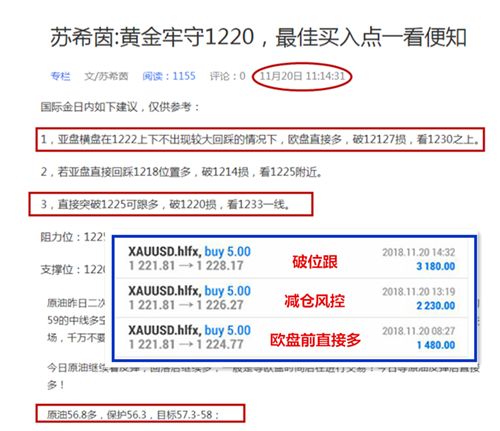Click the profit value 3 180.00
This screenshot has width=500, height=431.
pyautogui.click(x=436, y=266)
